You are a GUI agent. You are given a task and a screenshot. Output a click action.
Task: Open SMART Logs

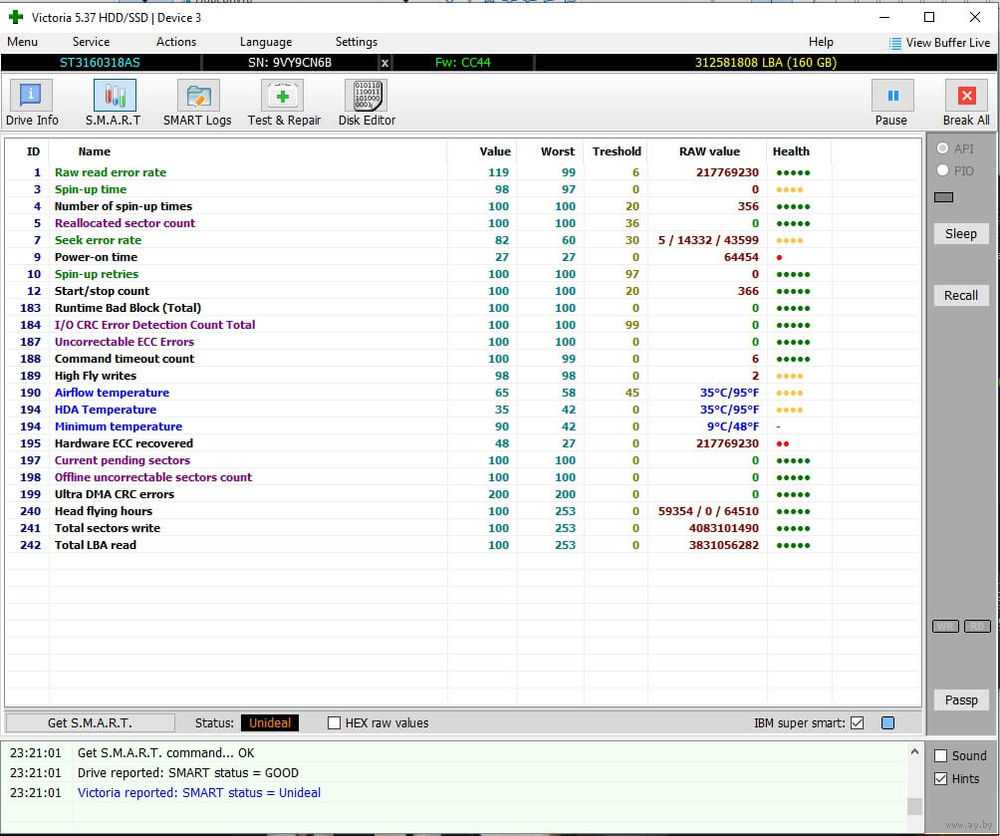[x=197, y=103]
